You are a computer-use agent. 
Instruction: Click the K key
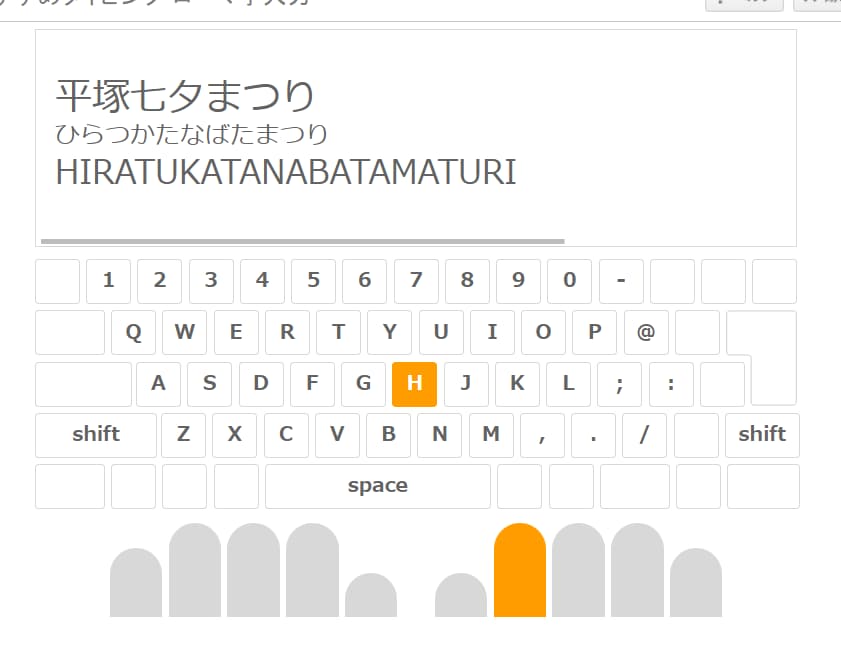517,384
